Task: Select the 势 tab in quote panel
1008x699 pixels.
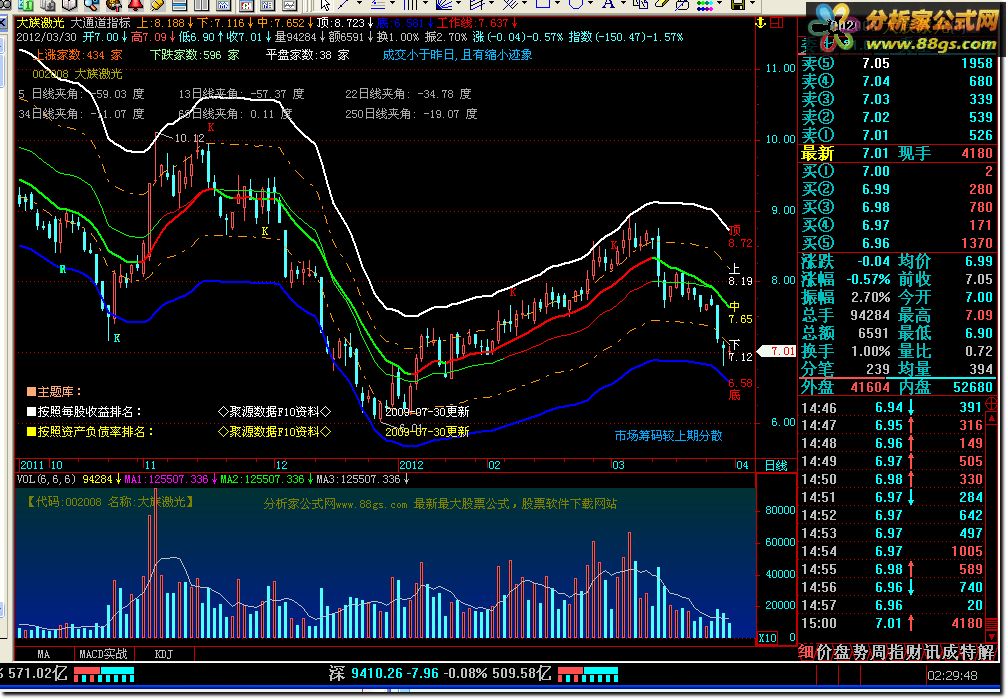Action: point(860,652)
